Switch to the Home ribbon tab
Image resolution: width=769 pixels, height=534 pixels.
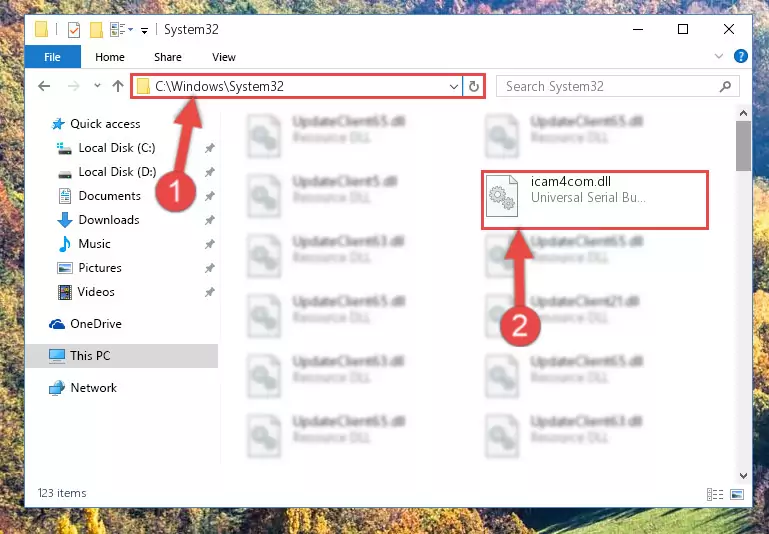[x=109, y=57]
